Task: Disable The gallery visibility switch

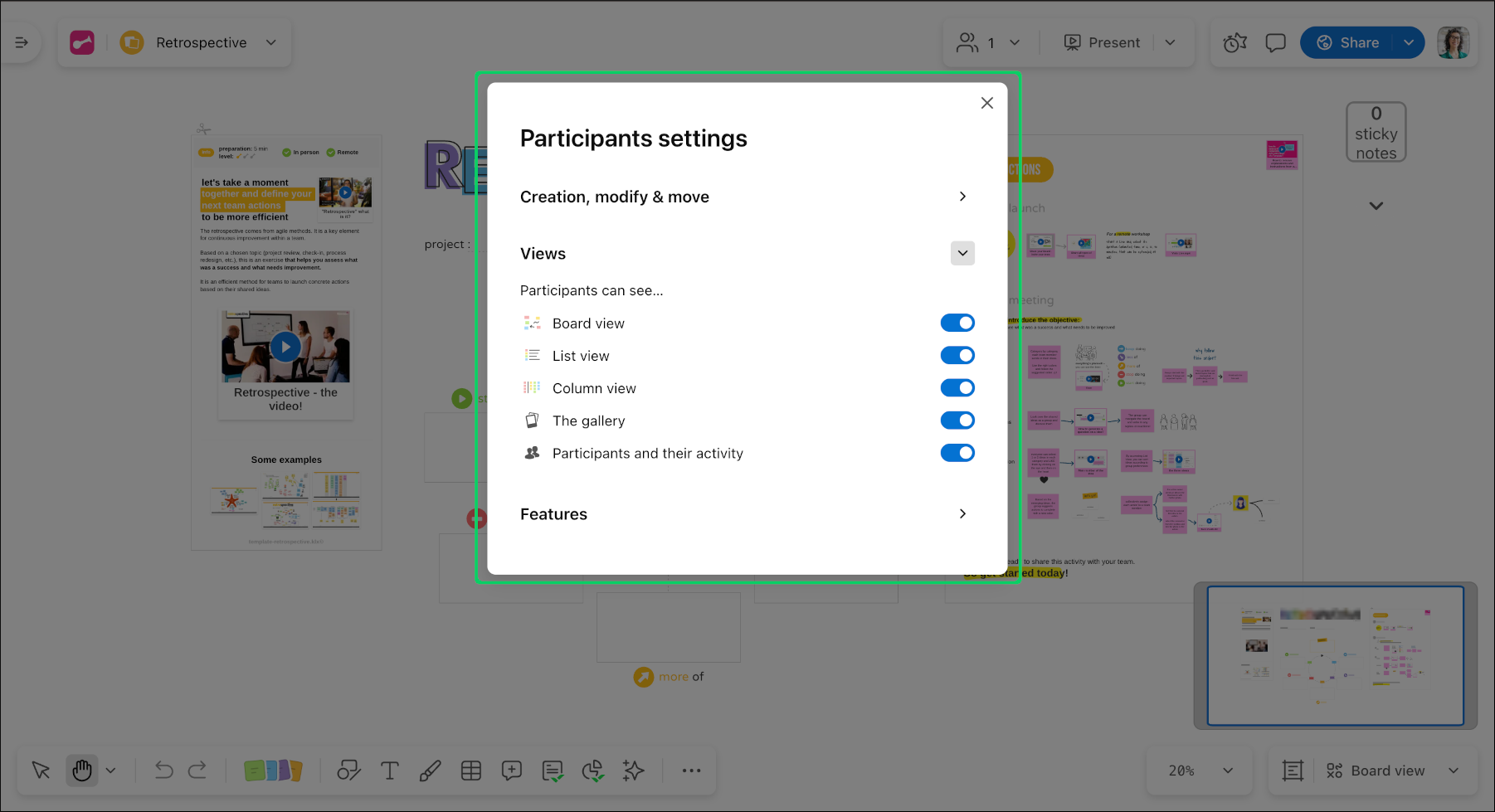Action: pos(957,420)
